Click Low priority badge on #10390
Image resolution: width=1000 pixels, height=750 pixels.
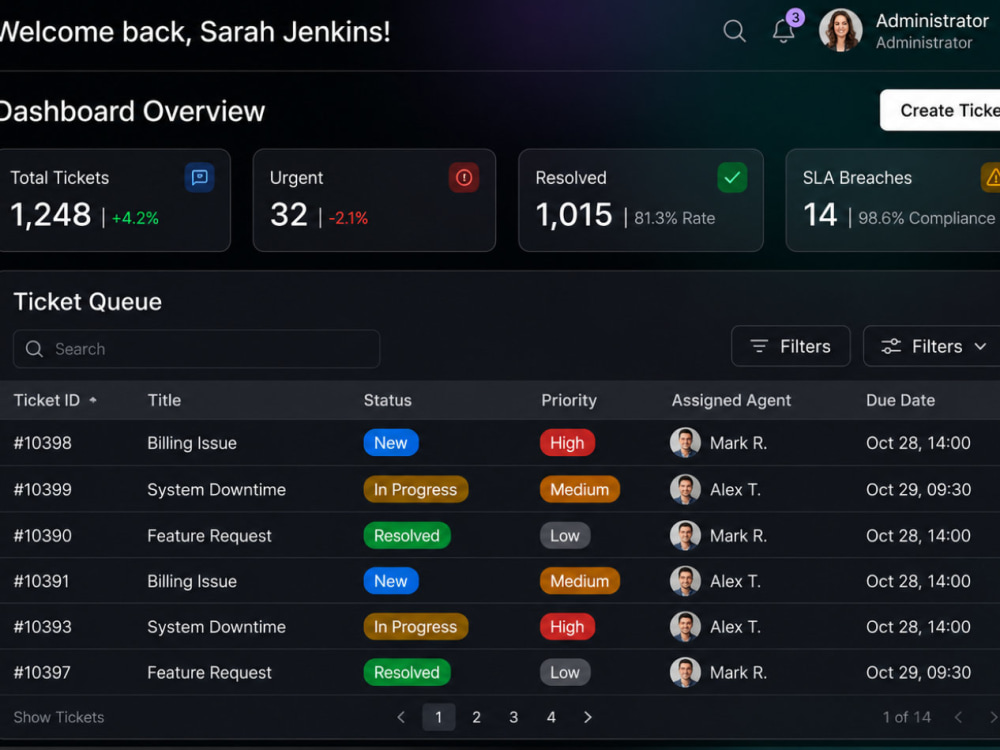[565, 536]
